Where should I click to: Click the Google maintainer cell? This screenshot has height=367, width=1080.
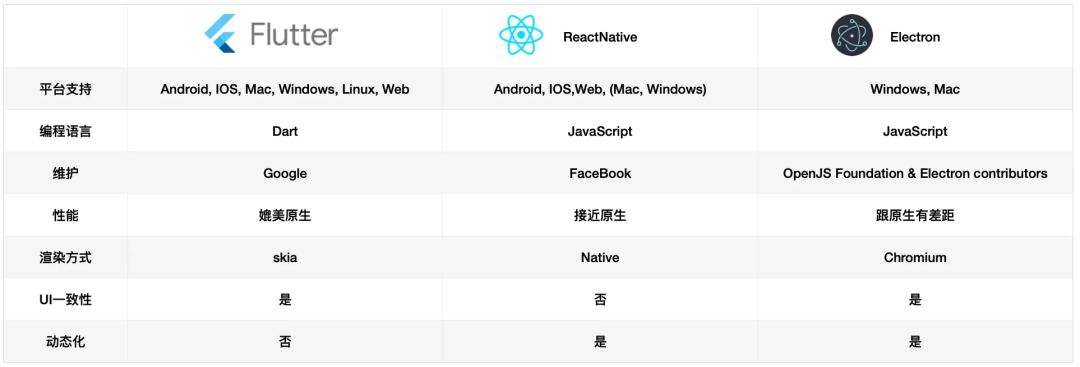[284, 174]
